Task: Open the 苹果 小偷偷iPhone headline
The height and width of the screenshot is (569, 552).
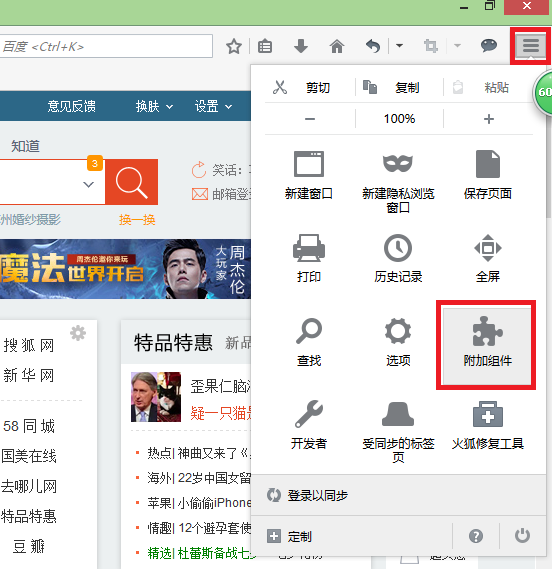Action: pyautogui.click(x=199, y=503)
